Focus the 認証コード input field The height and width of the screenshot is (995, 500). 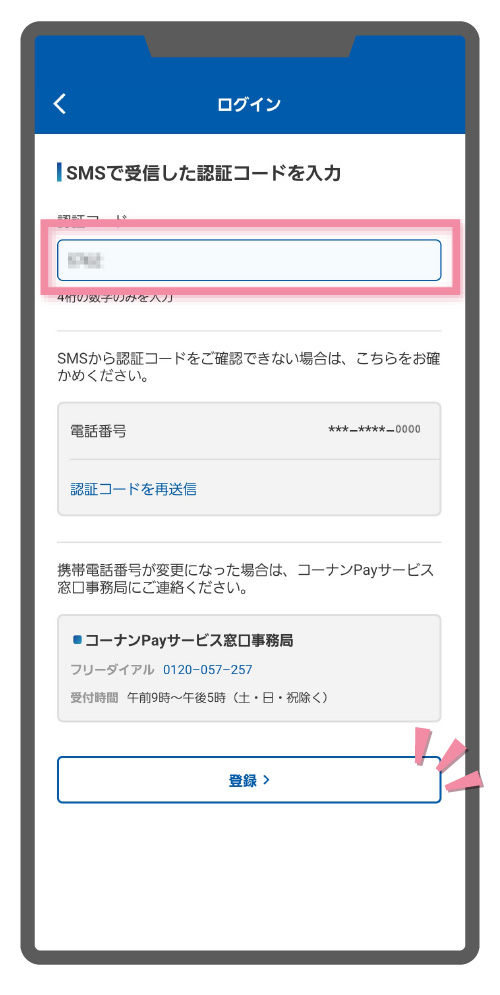(x=249, y=260)
